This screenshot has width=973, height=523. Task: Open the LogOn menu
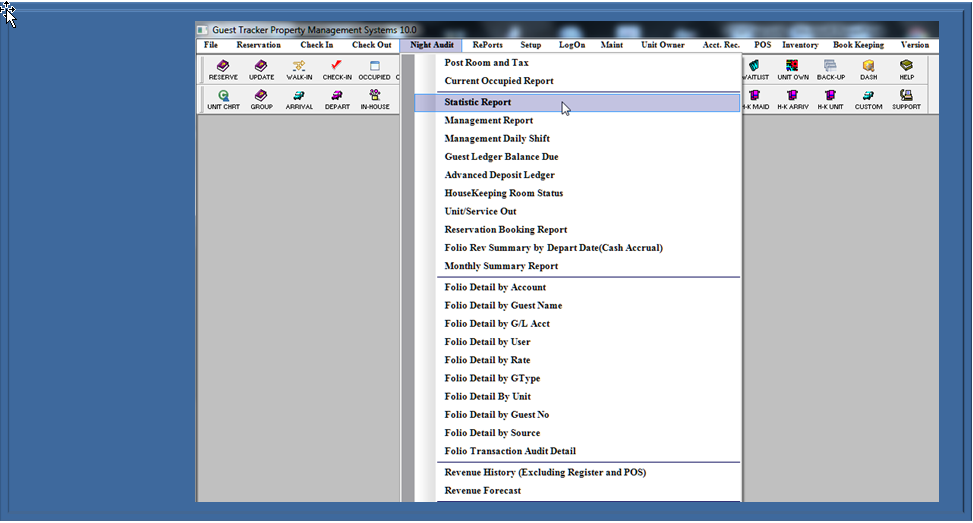[x=572, y=45]
